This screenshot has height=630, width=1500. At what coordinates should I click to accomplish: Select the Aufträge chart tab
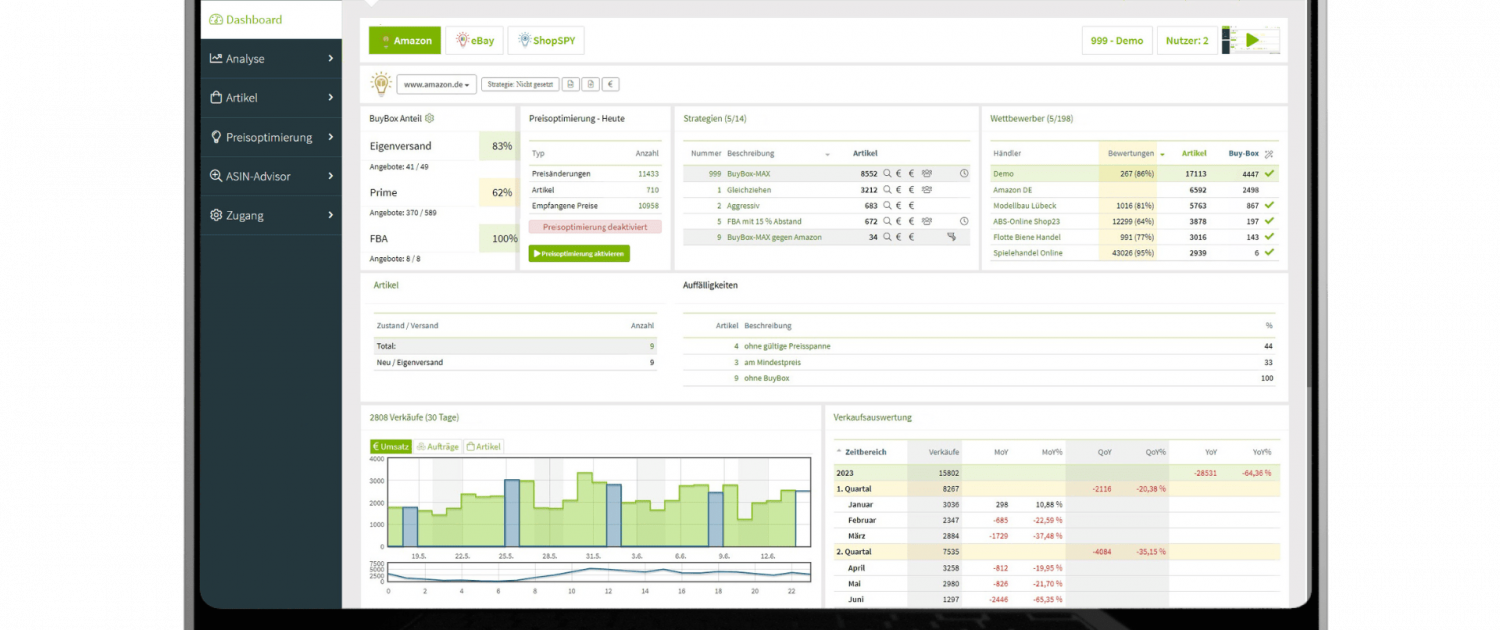pyautogui.click(x=438, y=447)
